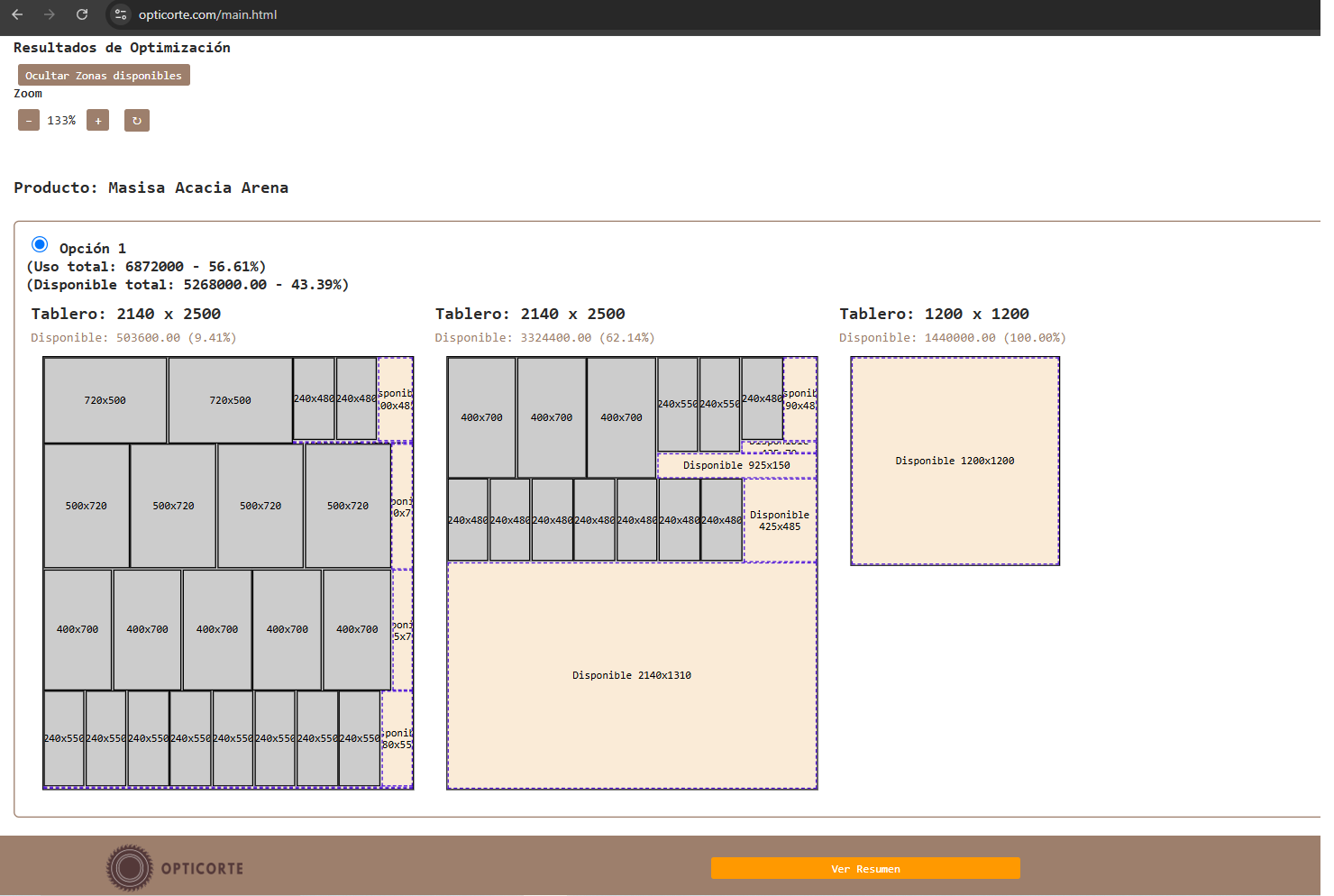The image size is (1334, 896).
Task: Select the Opción 1 radio button
Action: [x=40, y=244]
